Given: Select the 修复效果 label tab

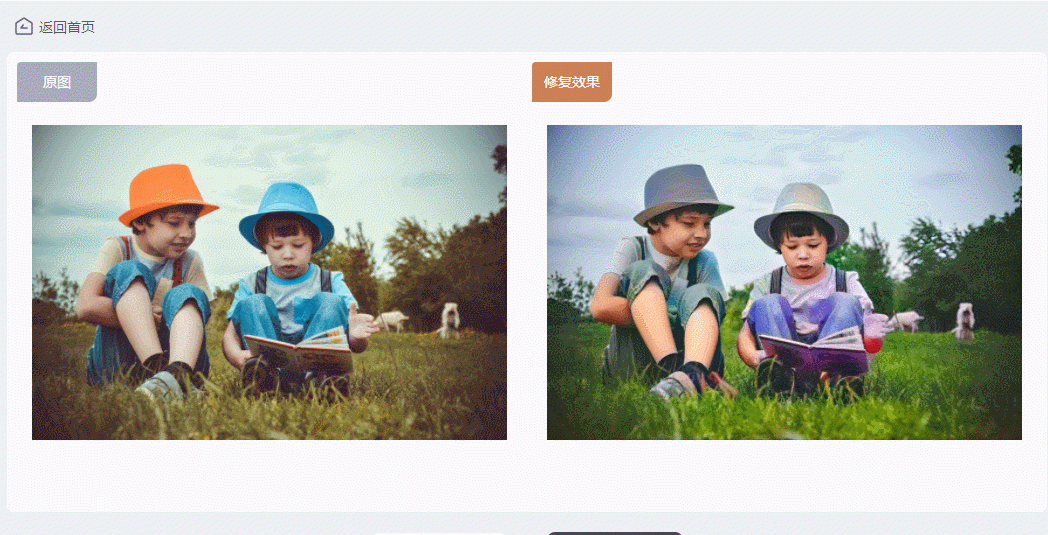Looking at the screenshot, I should click(571, 82).
